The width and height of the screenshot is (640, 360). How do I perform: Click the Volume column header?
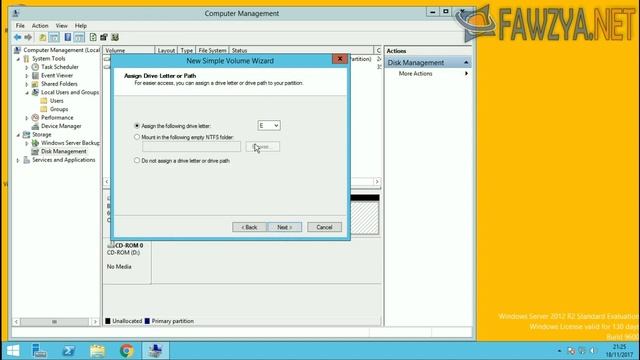tap(129, 51)
